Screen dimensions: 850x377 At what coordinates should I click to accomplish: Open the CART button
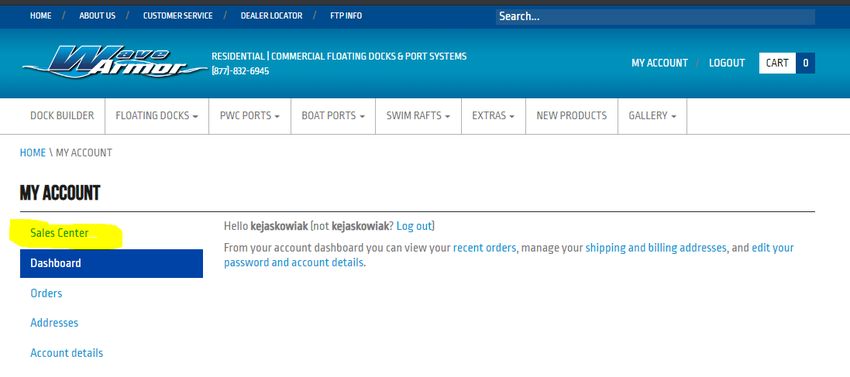(777, 63)
